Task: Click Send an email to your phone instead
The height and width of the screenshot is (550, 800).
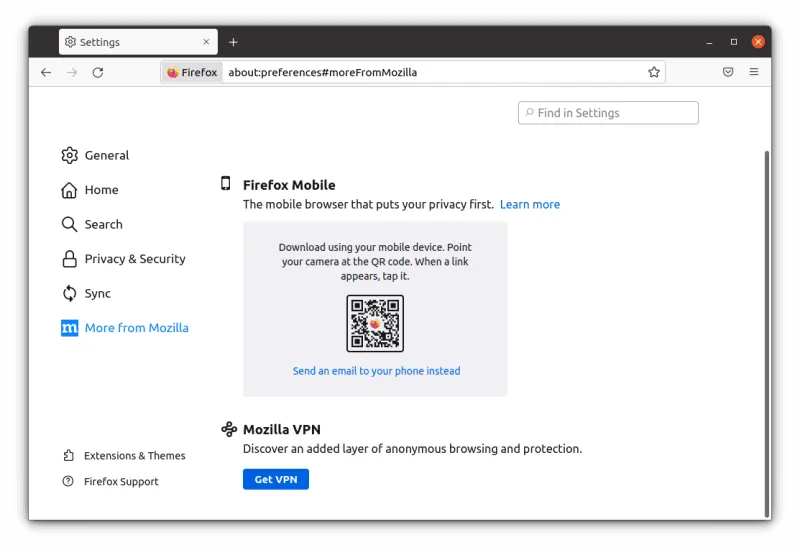Action: tap(376, 371)
